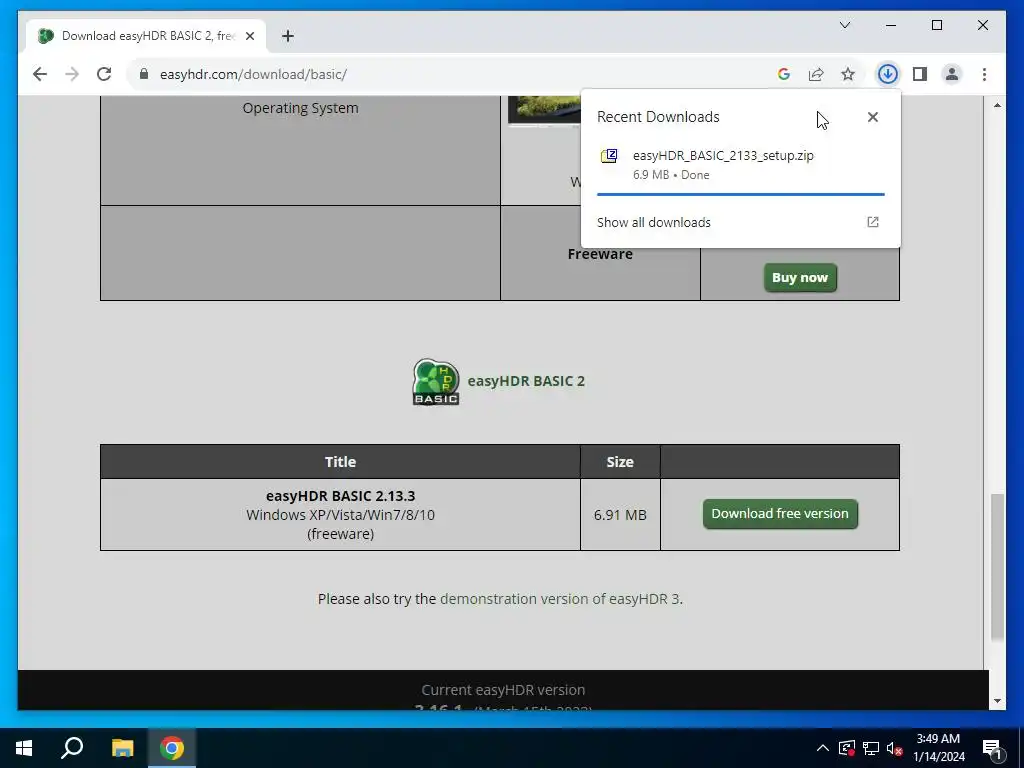Viewport: 1024px width, 768px height.
Task: Share this page using share icon
Action: click(816, 74)
